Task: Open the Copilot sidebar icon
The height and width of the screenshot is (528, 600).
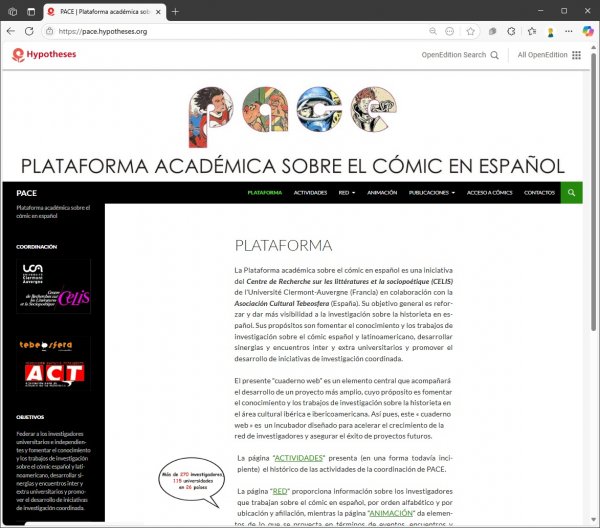Action: (x=588, y=31)
